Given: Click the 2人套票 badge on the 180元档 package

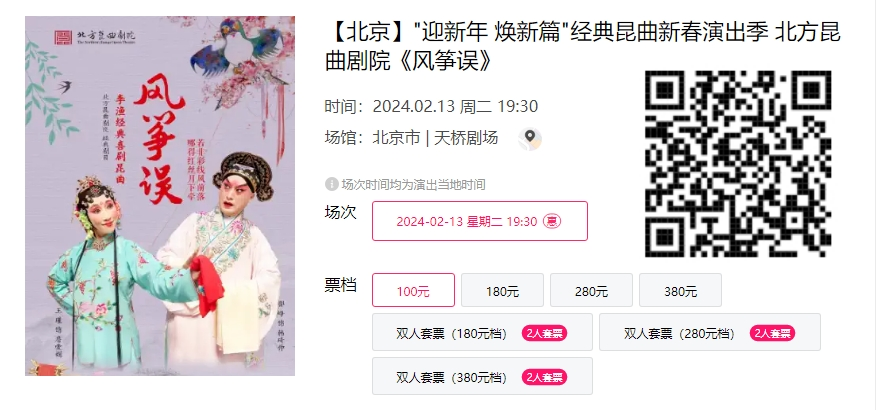Looking at the screenshot, I should tap(545, 333).
